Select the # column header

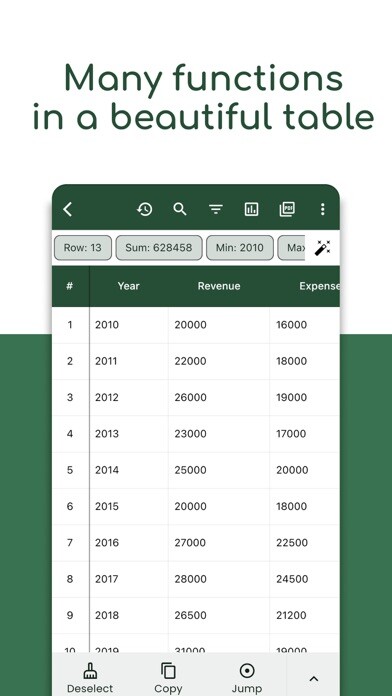click(70, 286)
